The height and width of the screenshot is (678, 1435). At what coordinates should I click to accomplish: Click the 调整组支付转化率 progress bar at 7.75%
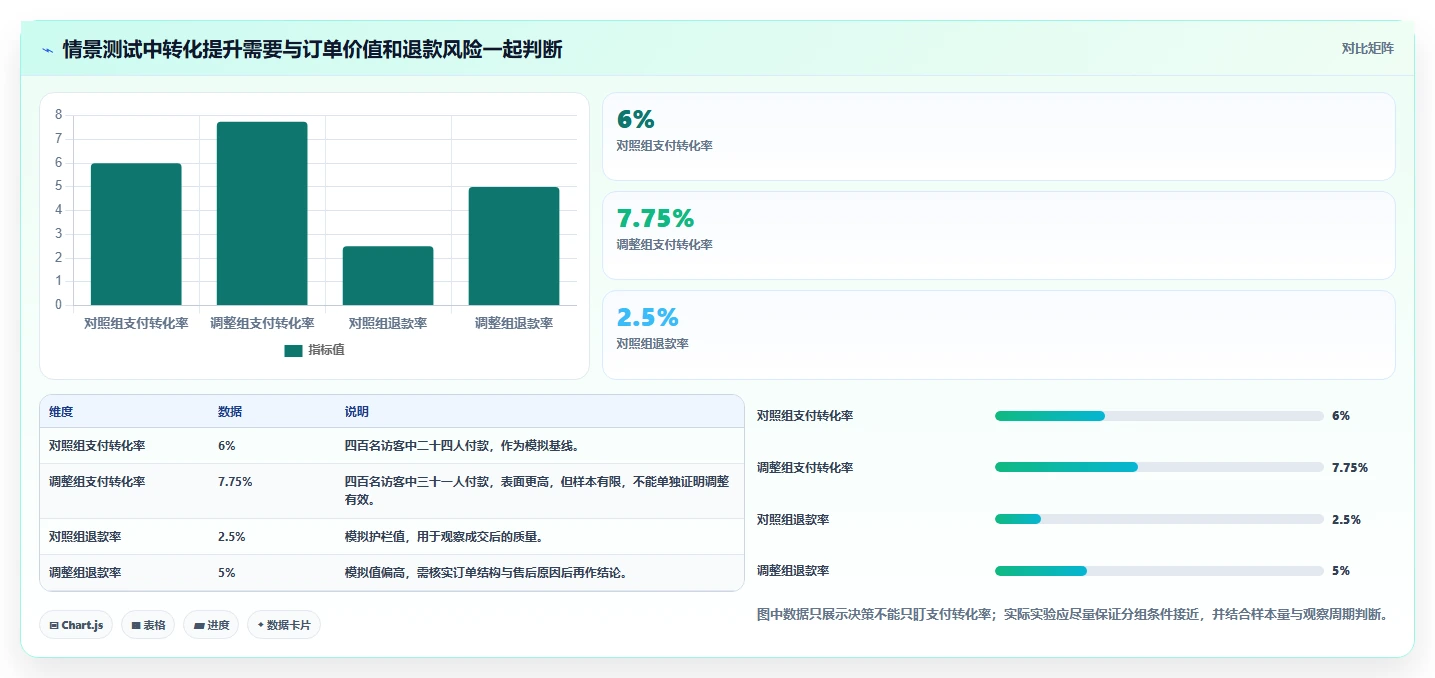(1159, 467)
